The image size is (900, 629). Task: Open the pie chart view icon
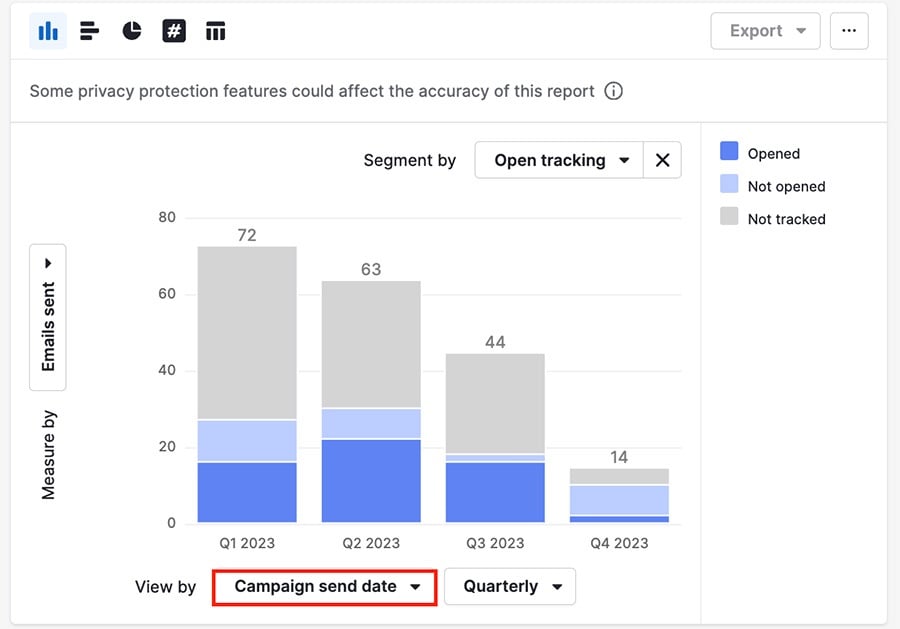131,31
